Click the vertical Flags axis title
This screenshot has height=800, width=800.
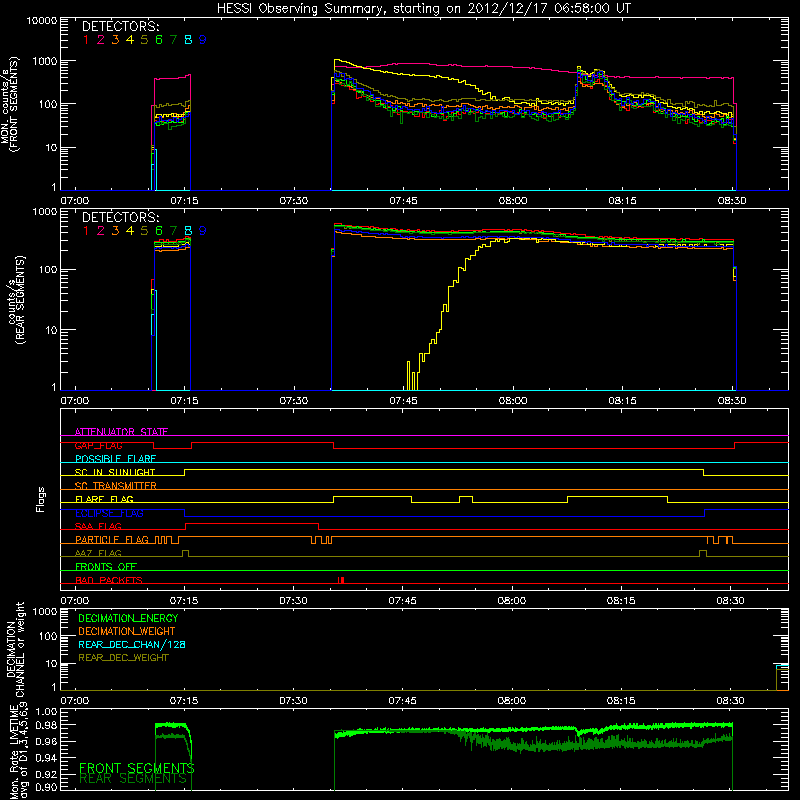point(41,499)
